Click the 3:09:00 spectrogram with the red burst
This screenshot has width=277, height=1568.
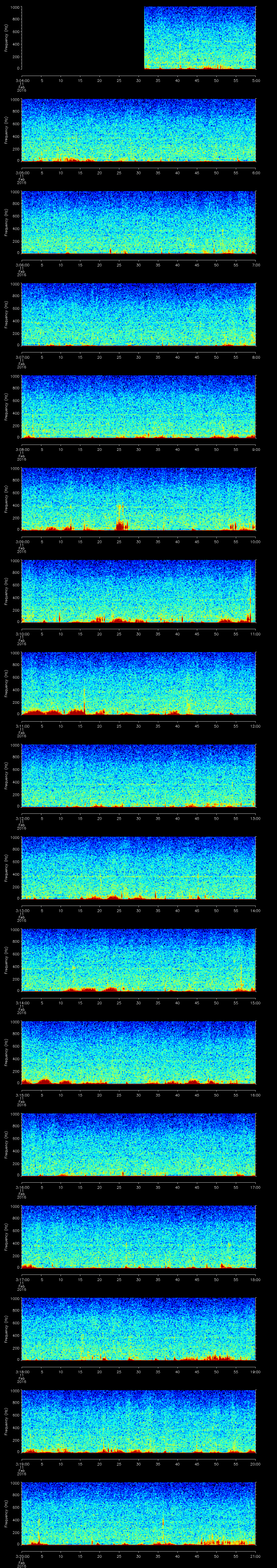[139, 499]
